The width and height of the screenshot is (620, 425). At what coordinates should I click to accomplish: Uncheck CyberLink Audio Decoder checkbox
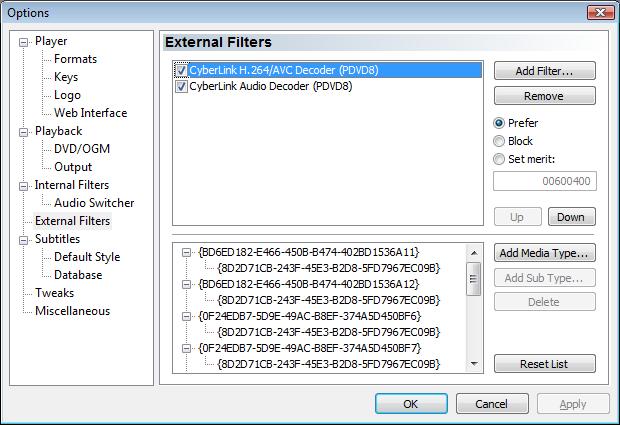click(181, 86)
